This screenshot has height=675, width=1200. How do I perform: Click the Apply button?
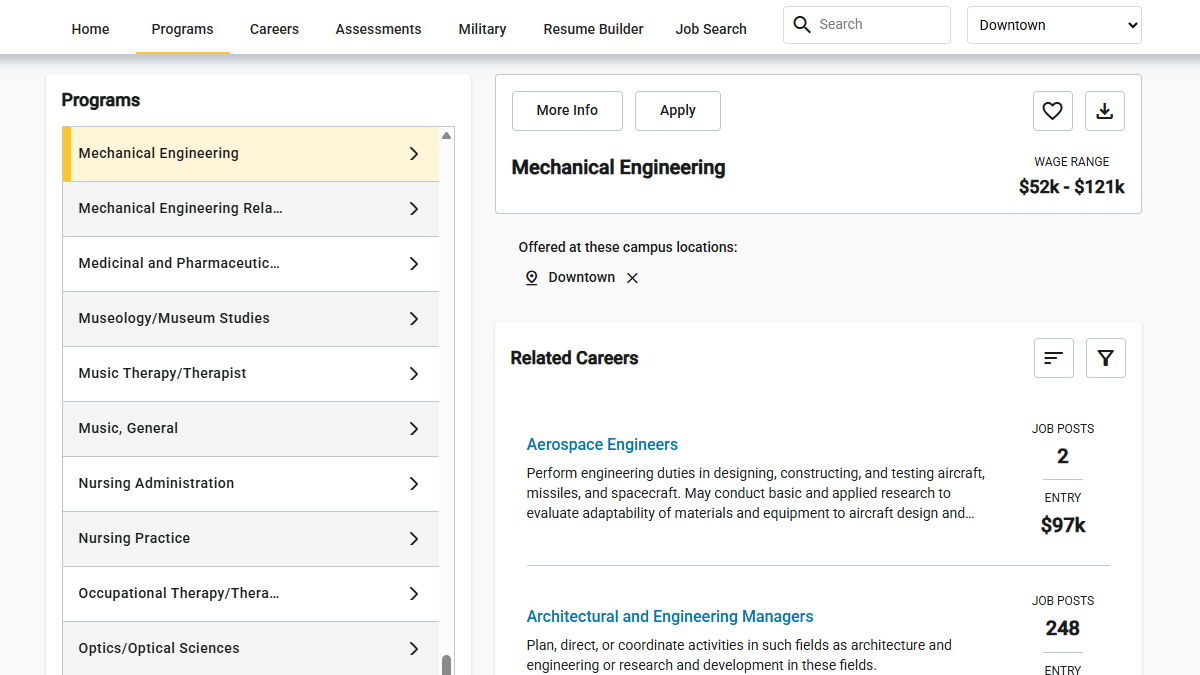[678, 111]
